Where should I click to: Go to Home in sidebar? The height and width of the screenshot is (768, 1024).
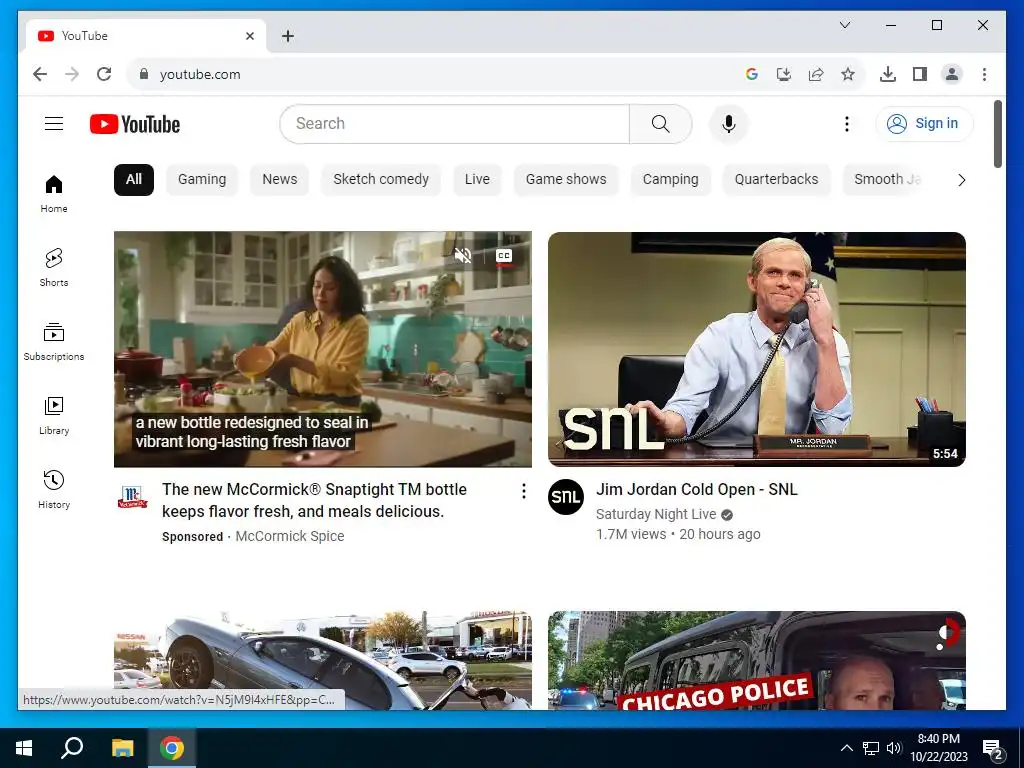(x=54, y=194)
